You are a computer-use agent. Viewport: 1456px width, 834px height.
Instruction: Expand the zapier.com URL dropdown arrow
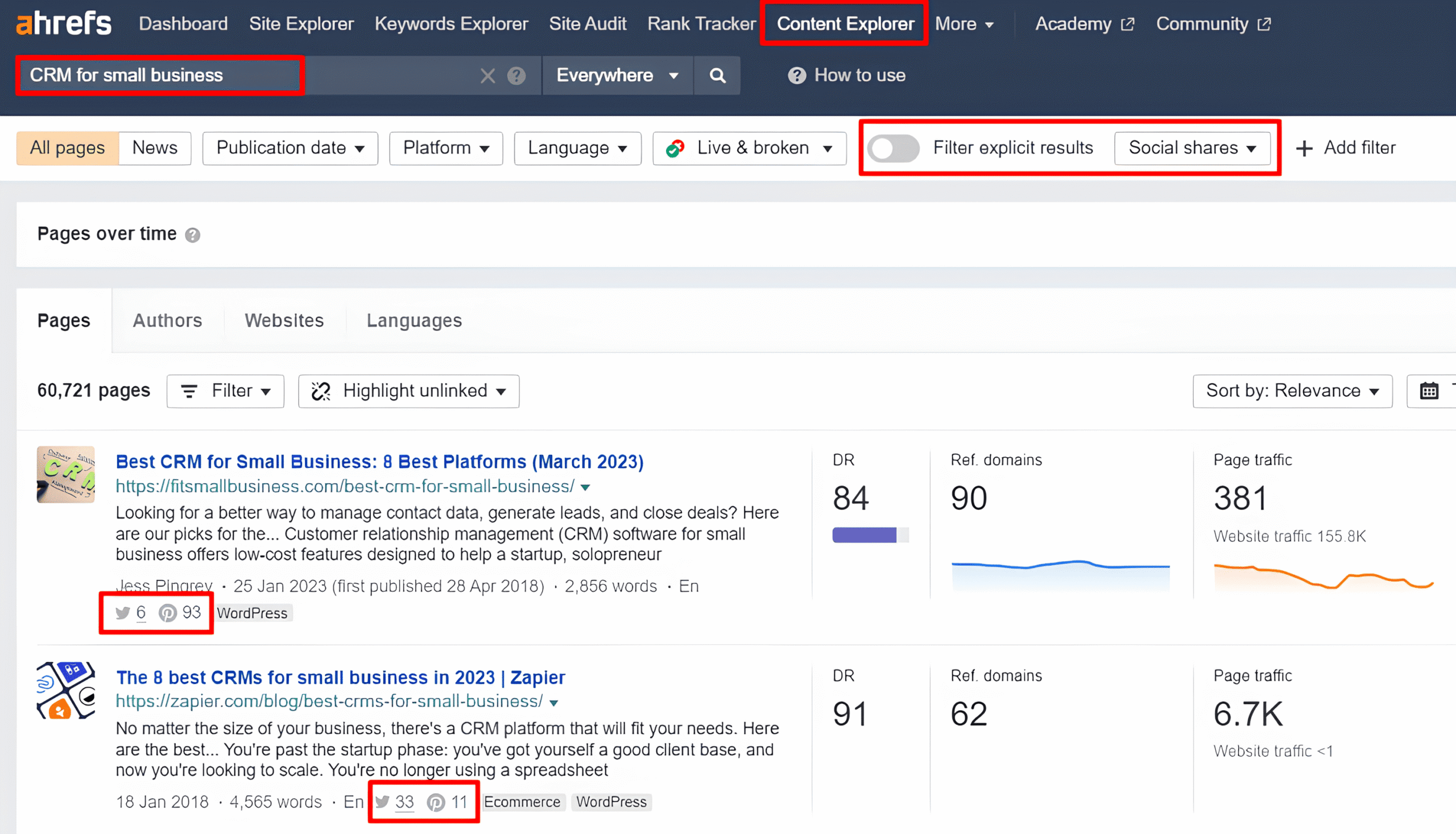553,703
